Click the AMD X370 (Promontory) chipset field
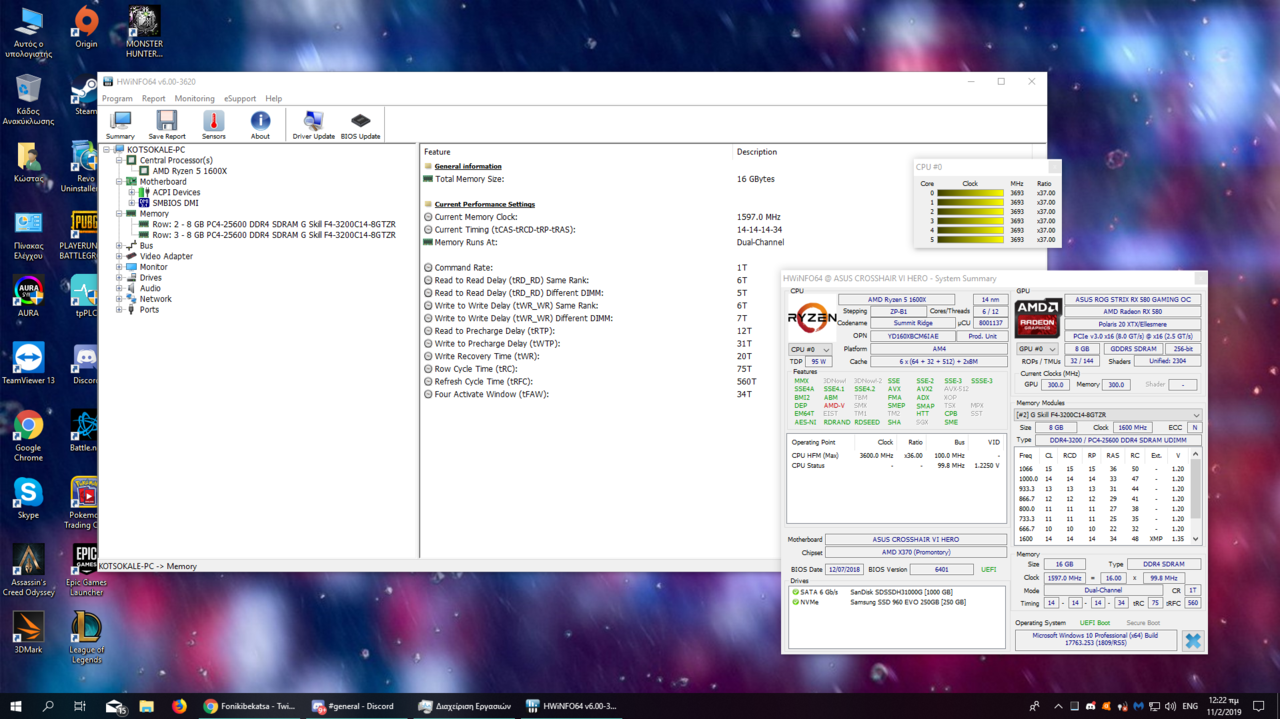 click(x=915, y=552)
